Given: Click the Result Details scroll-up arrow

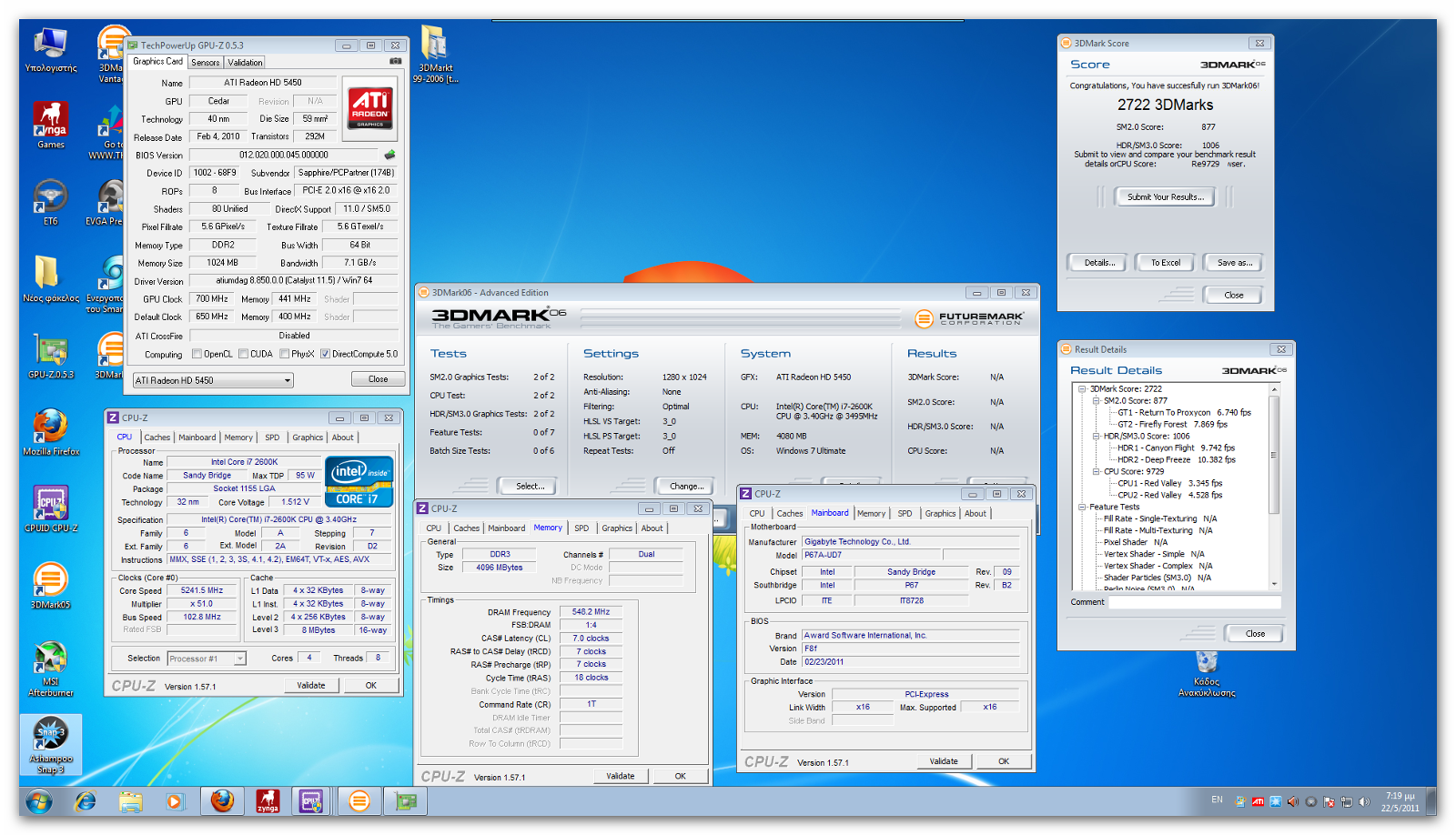Looking at the screenshot, I should 1274,388.
